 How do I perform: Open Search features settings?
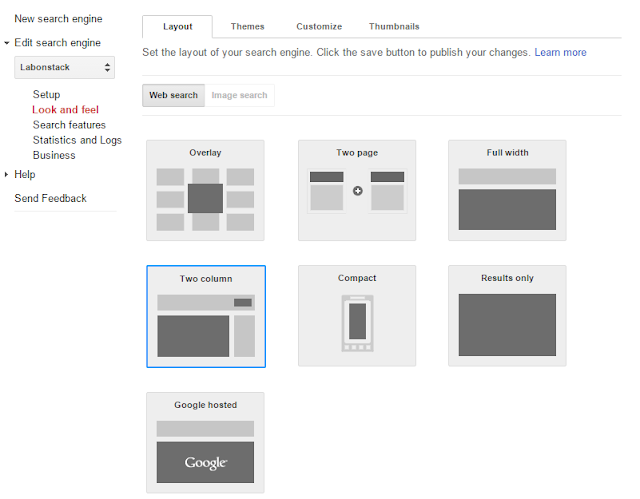point(69,125)
